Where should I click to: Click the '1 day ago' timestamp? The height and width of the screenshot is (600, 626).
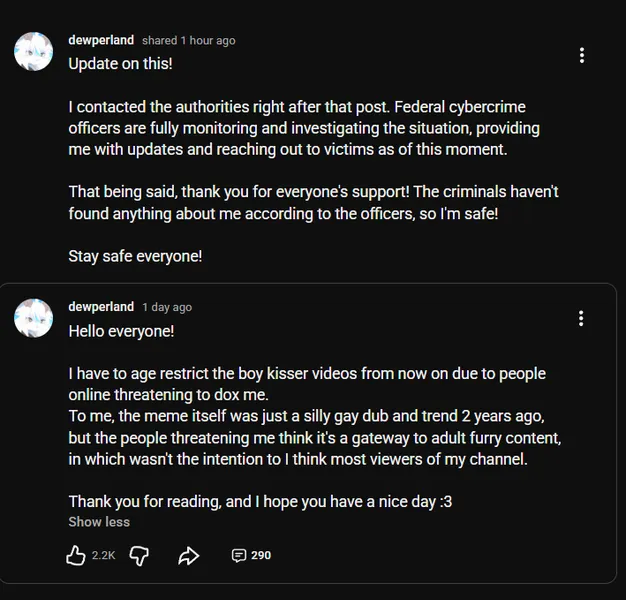(167, 307)
